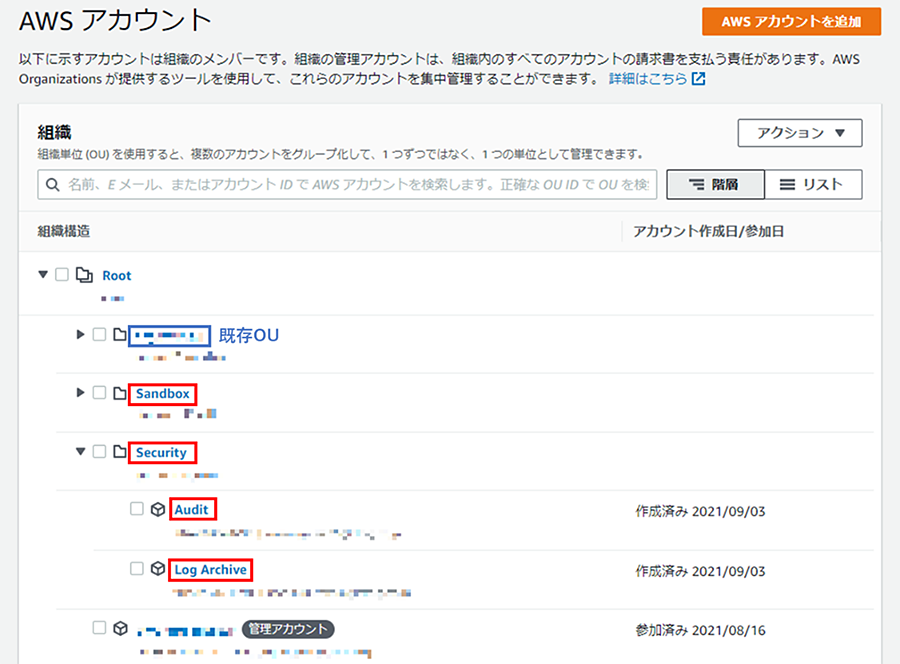Open the Security OU link
900x664 pixels.
pyautogui.click(x=161, y=453)
